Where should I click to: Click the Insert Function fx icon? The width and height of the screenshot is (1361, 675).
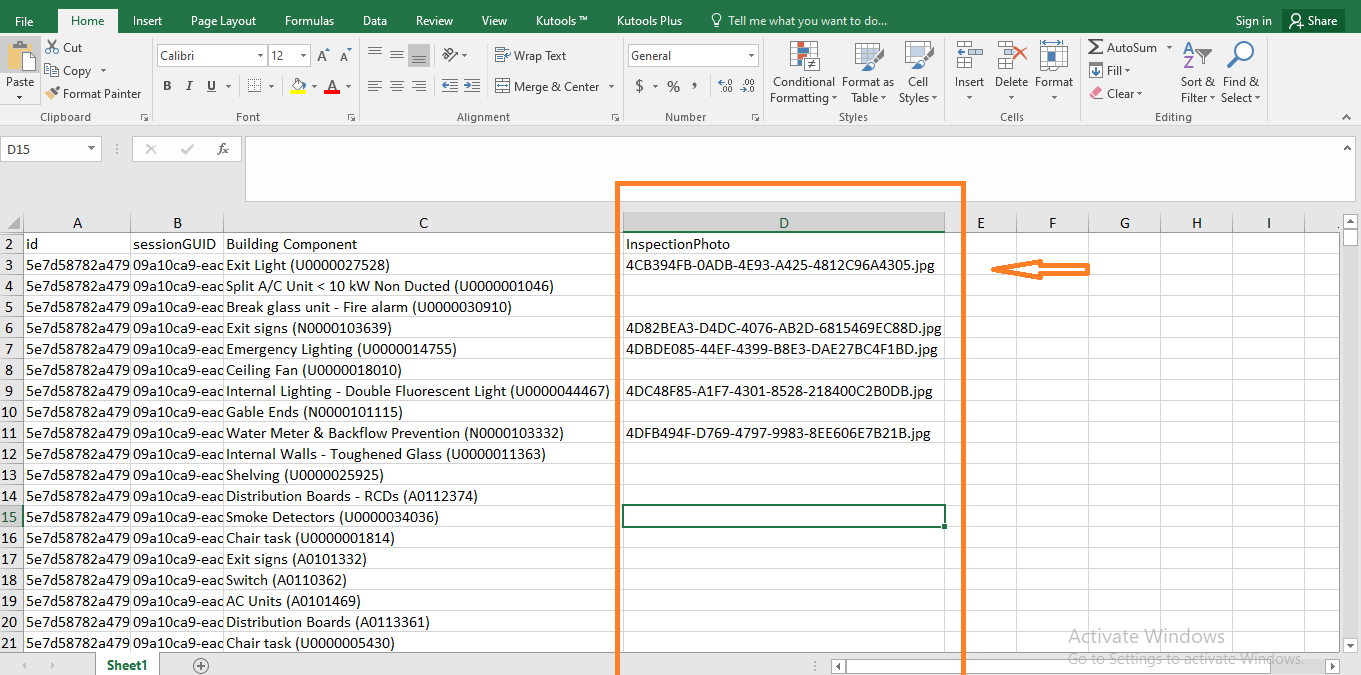point(223,149)
